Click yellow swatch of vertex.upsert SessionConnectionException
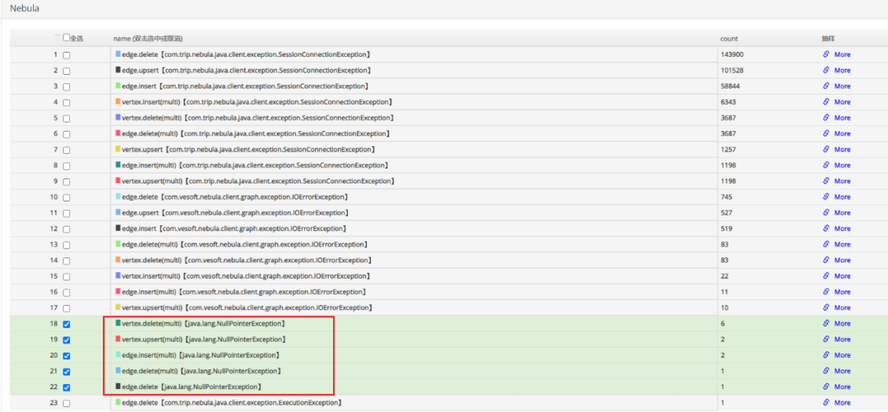888x412 pixels. 118,150
